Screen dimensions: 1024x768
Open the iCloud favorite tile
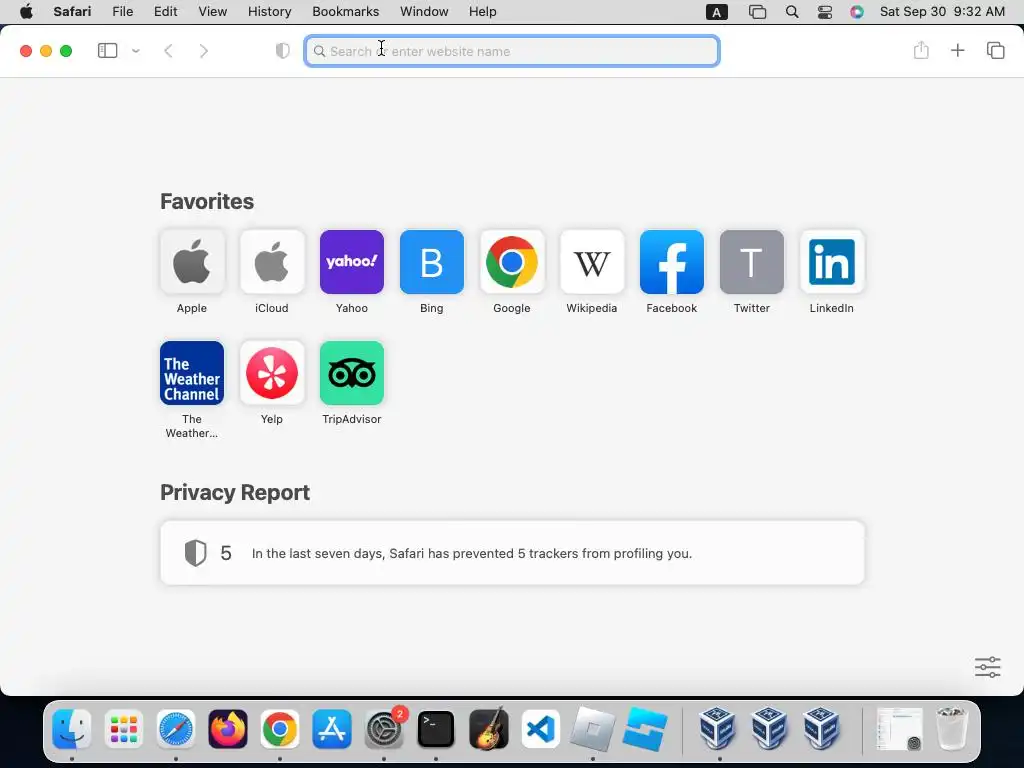[272, 262]
